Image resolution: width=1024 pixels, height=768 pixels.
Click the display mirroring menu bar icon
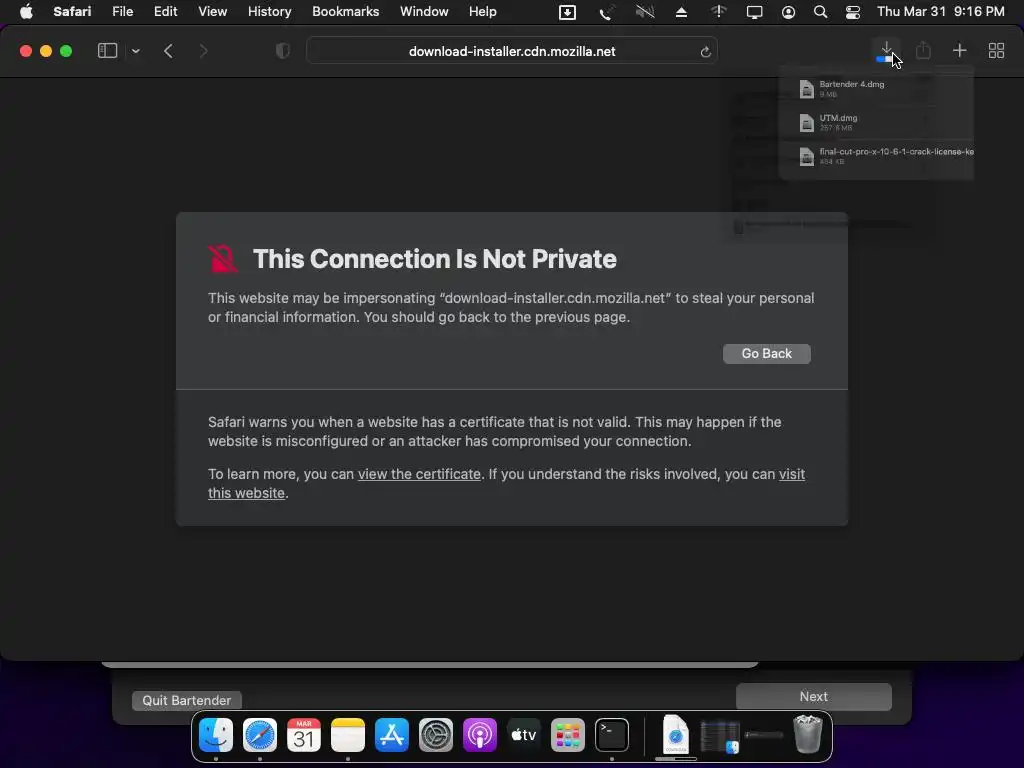pos(754,12)
